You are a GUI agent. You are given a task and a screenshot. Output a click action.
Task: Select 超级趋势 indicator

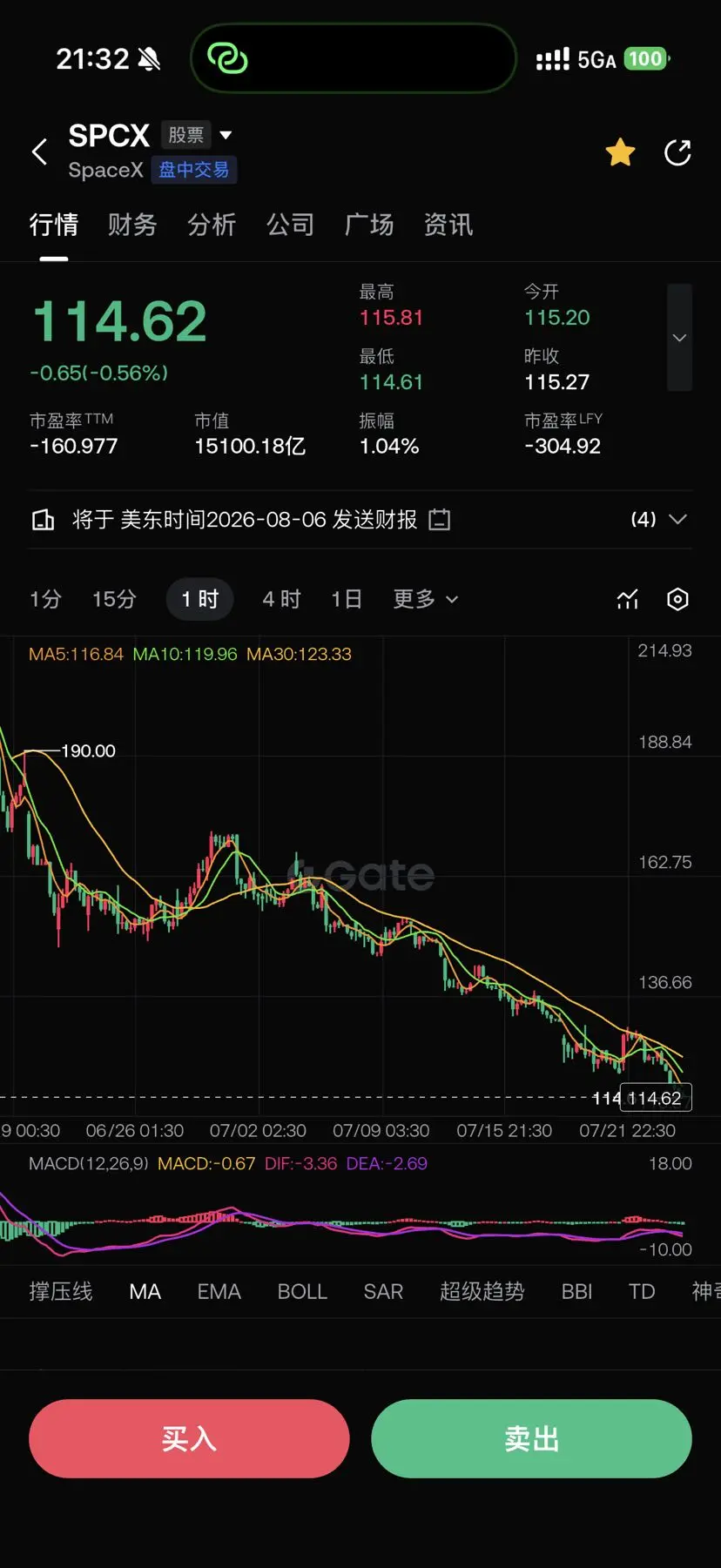pyautogui.click(x=482, y=1291)
